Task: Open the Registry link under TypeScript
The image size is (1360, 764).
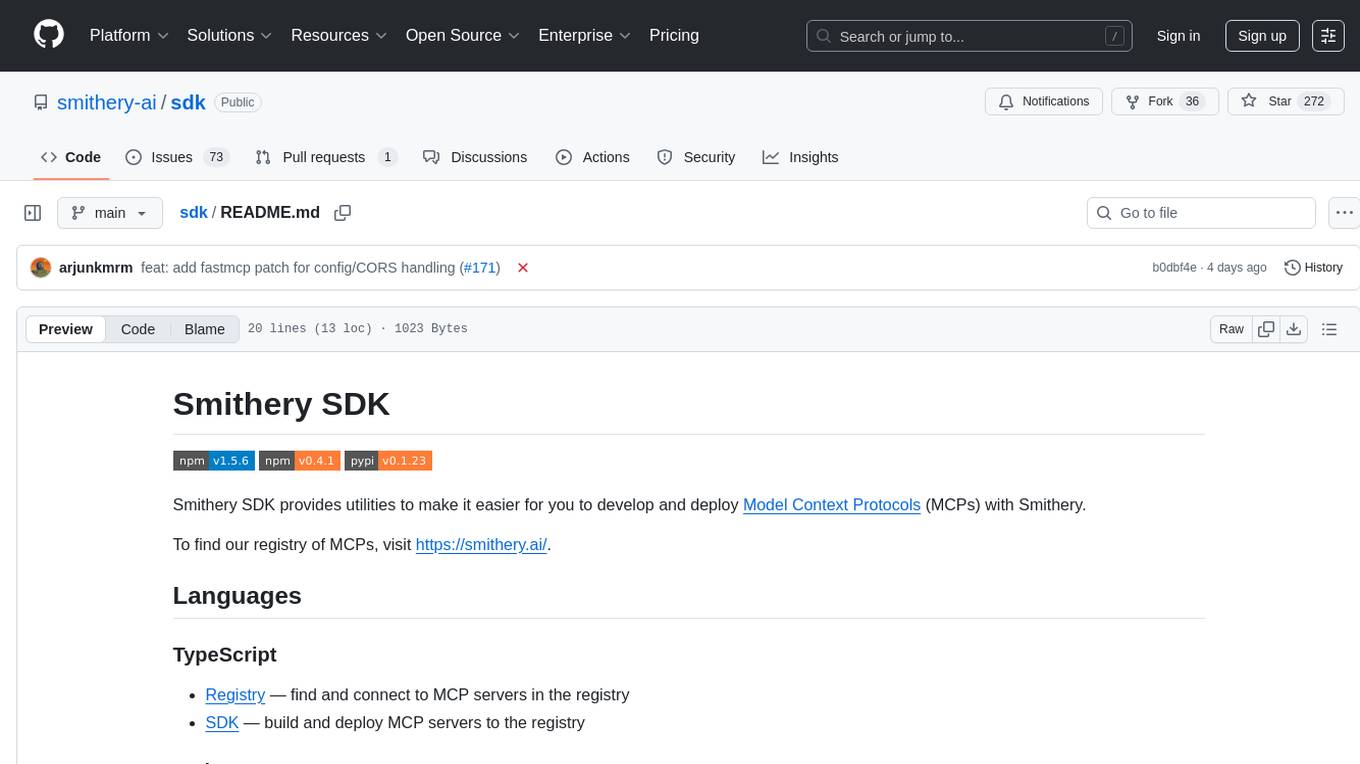Action: (235, 695)
